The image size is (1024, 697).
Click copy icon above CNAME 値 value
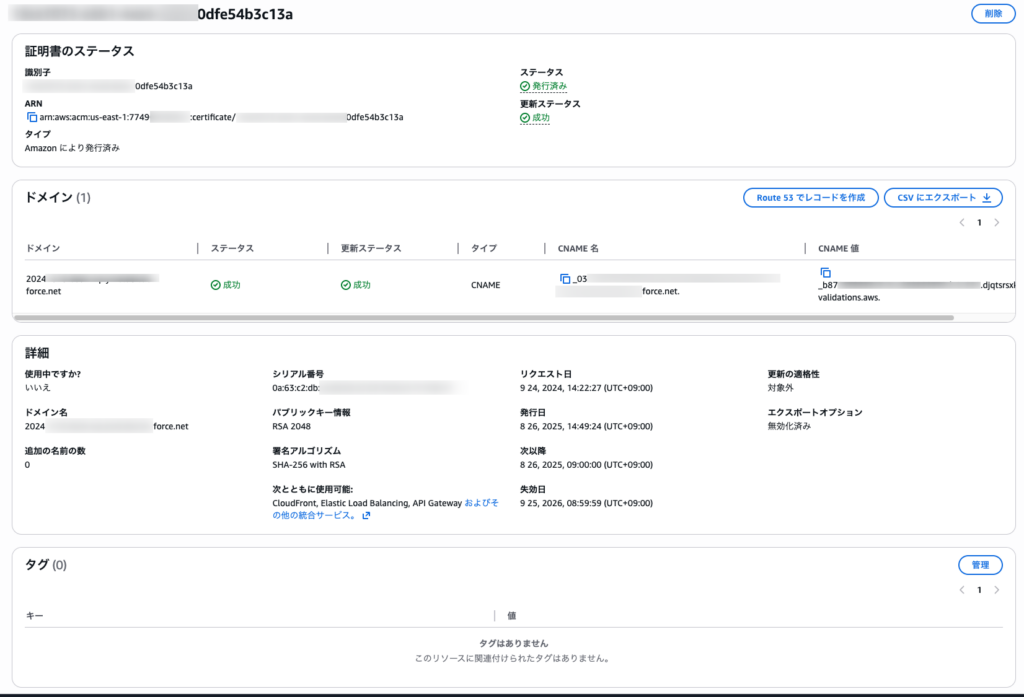click(x=825, y=272)
